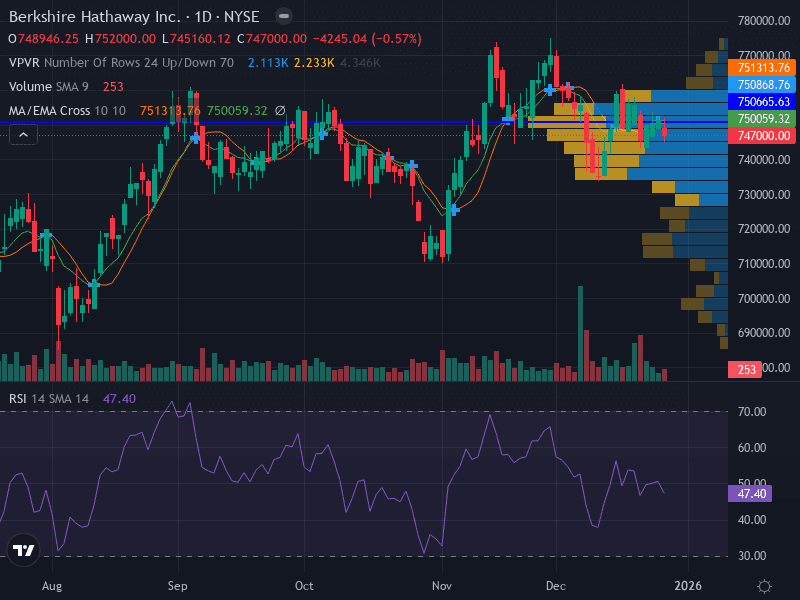Click the 750665.63 blue price label
The height and width of the screenshot is (600, 800).
(x=762, y=102)
